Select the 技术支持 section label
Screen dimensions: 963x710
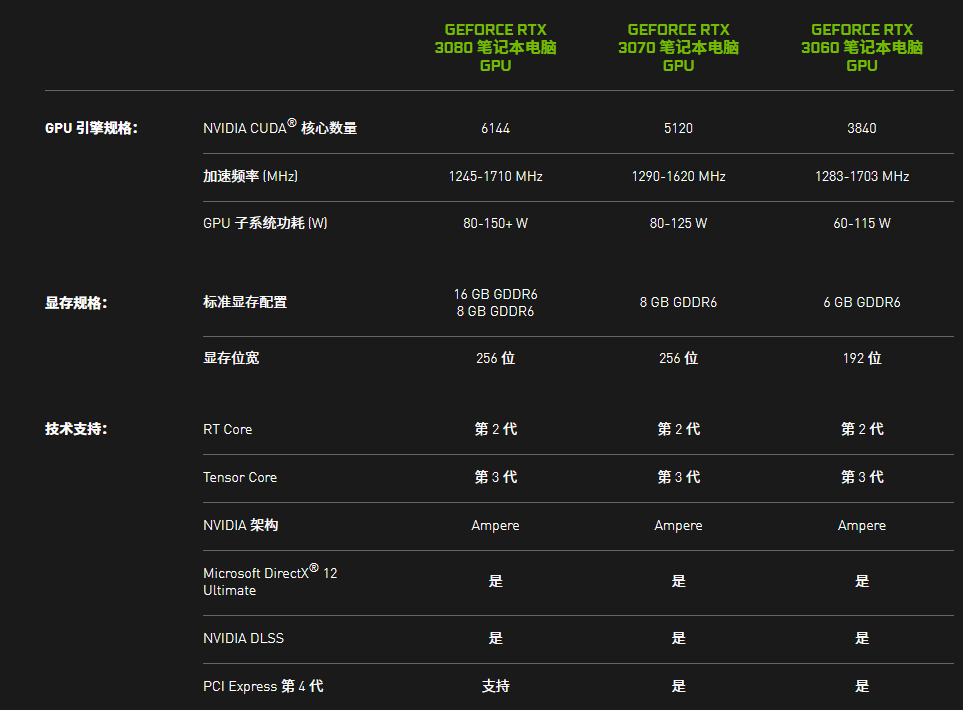(x=76, y=429)
